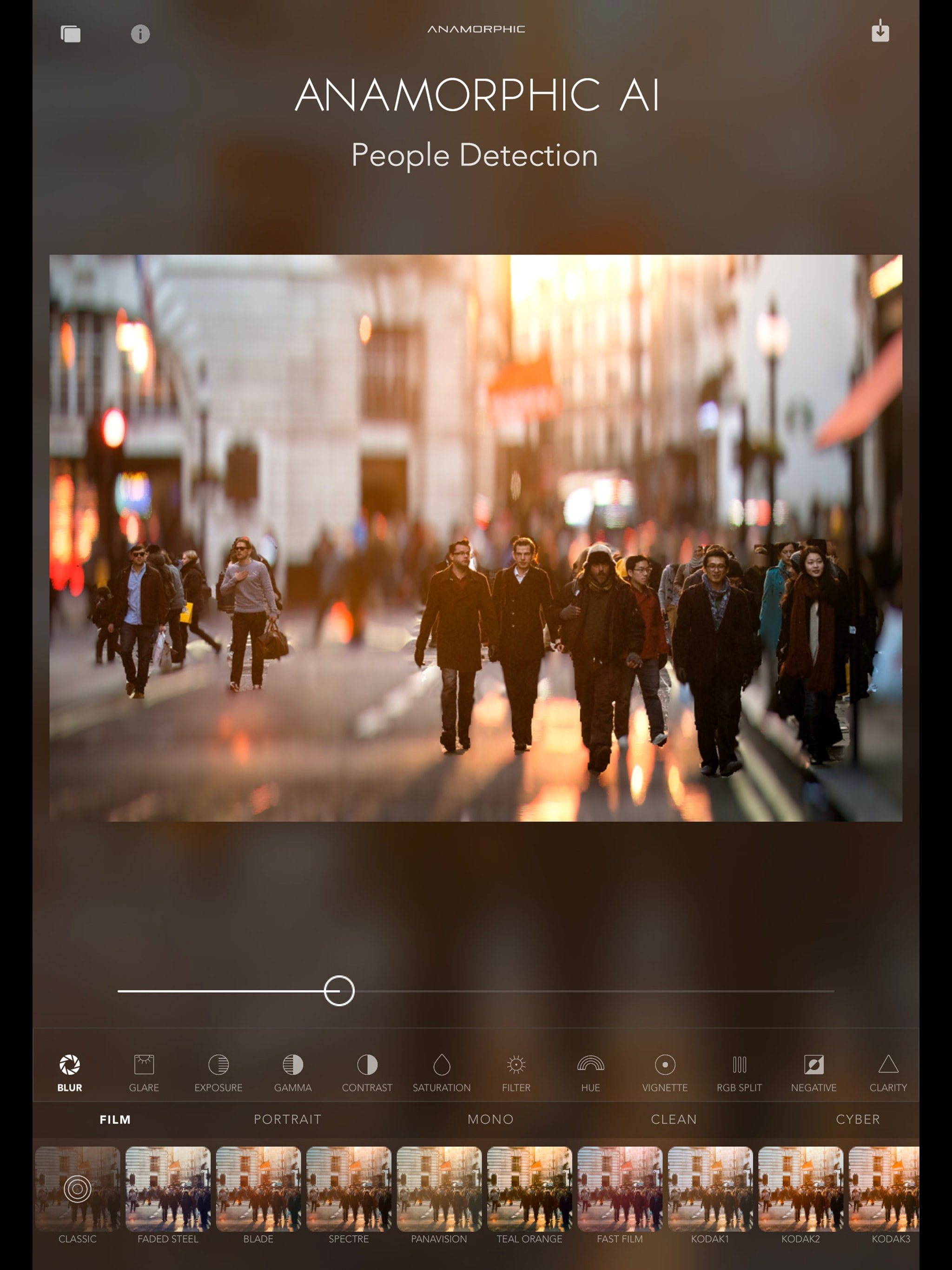Select the Clarity tool
Image resolution: width=952 pixels, height=1270 pixels.
pyautogui.click(x=888, y=1072)
